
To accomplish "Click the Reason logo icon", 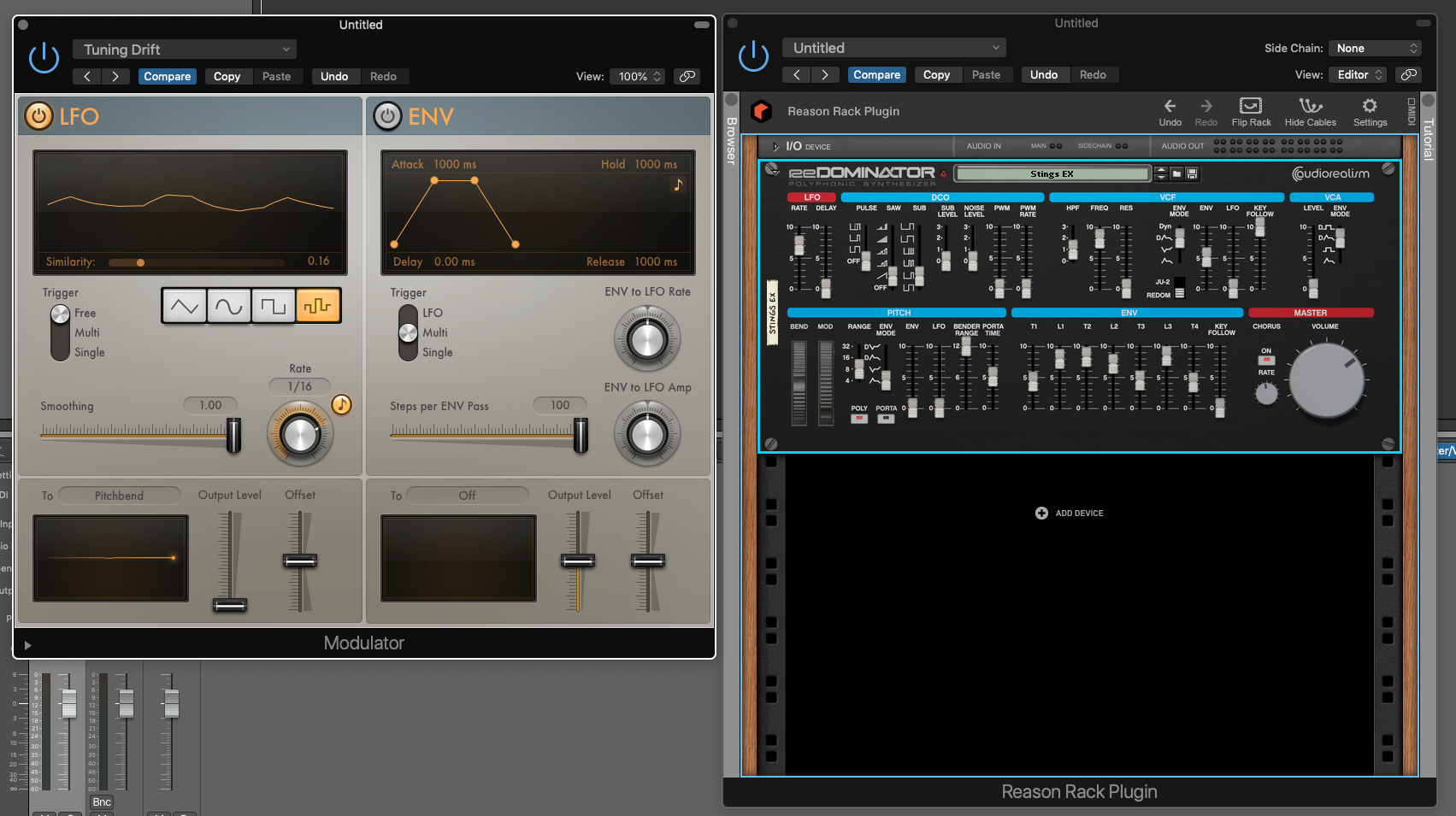I will point(761,111).
